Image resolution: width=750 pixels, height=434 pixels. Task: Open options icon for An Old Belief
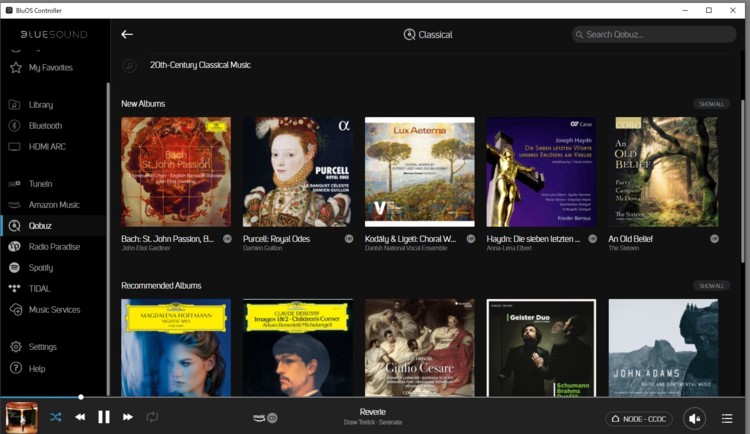(x=714, y=239)
